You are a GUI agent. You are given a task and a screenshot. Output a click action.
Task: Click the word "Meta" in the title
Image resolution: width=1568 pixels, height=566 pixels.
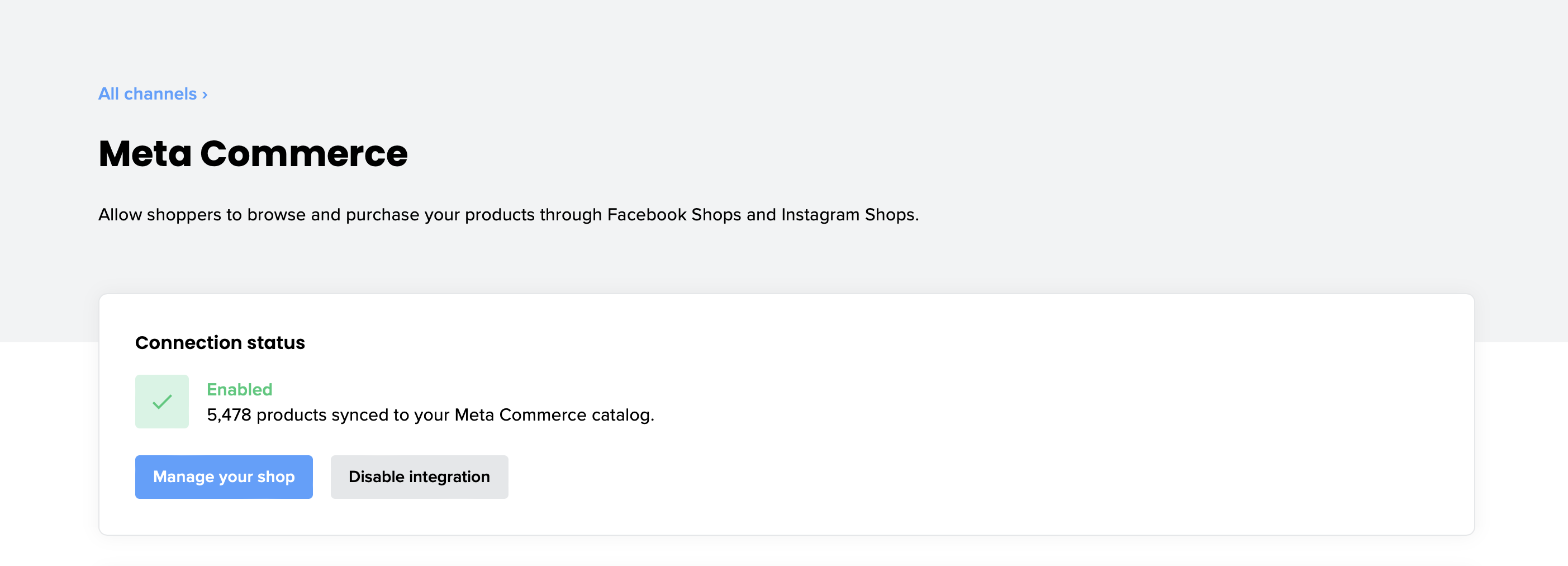pos(145,154)
